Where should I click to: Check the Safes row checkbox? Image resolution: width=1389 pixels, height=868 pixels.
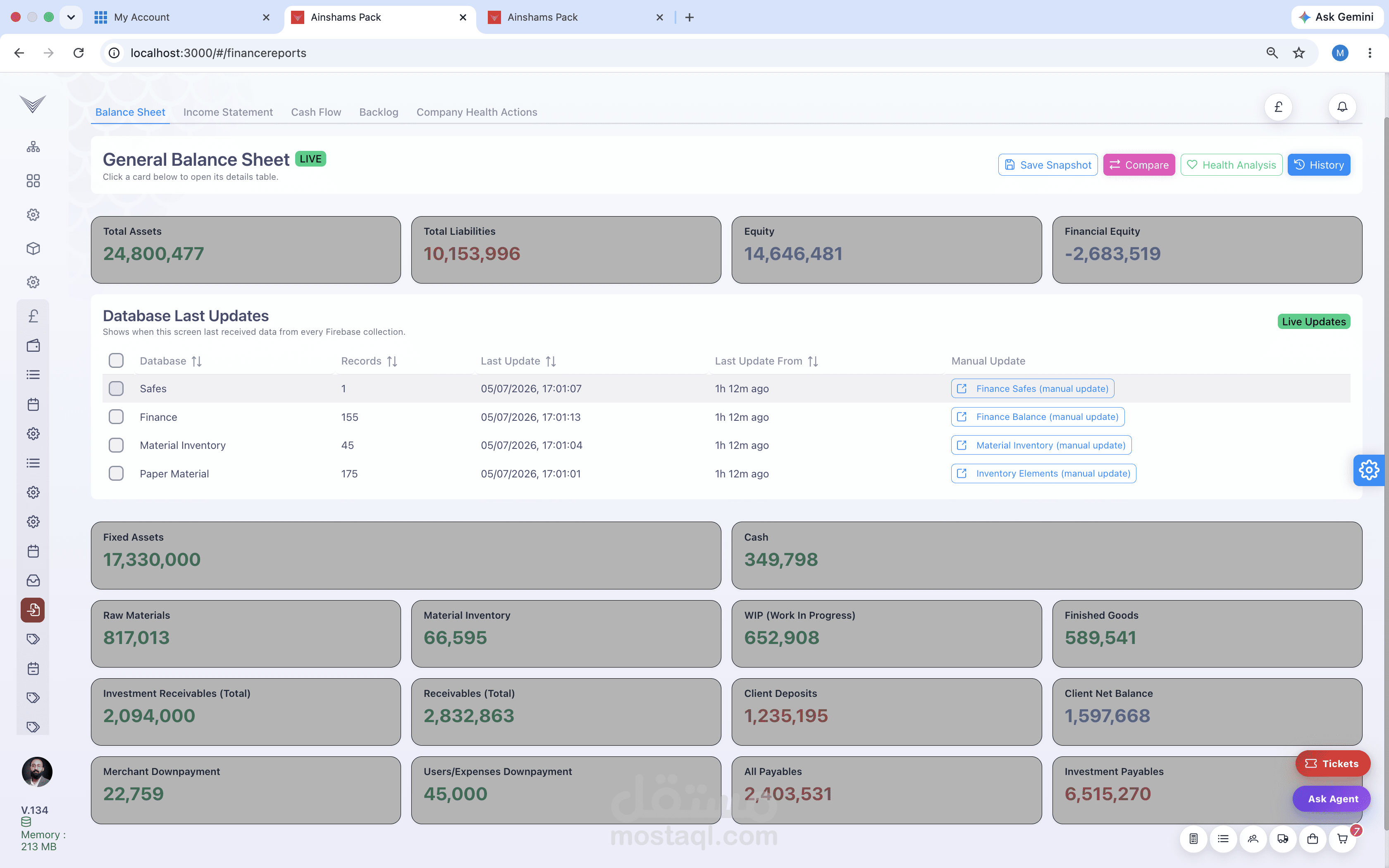[x=116, y=389]
